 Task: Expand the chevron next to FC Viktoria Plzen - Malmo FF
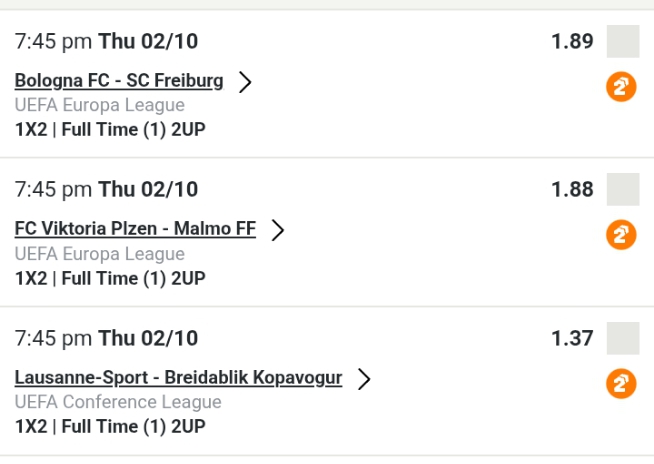[278, 230]
